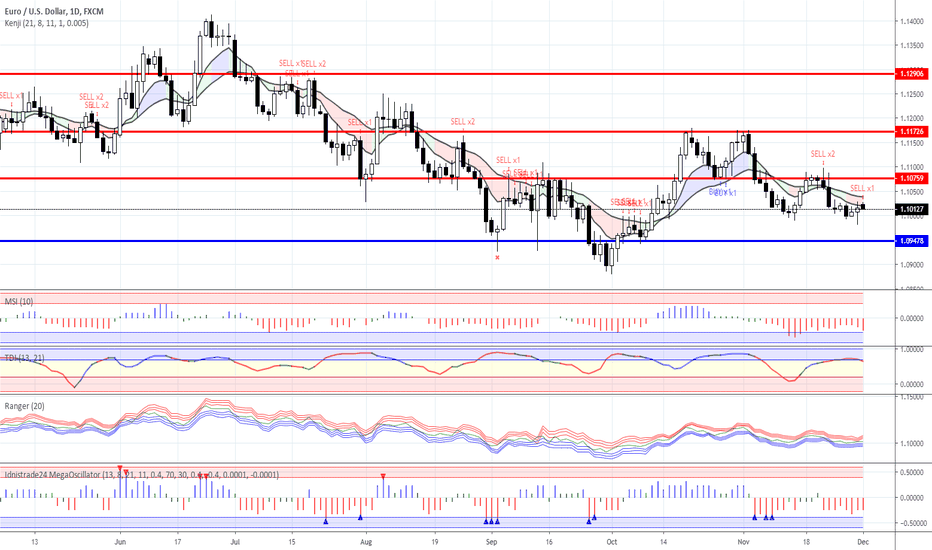Click the Ranger (20) indicator label
The image size is (932, 550).
coord(24,405)
